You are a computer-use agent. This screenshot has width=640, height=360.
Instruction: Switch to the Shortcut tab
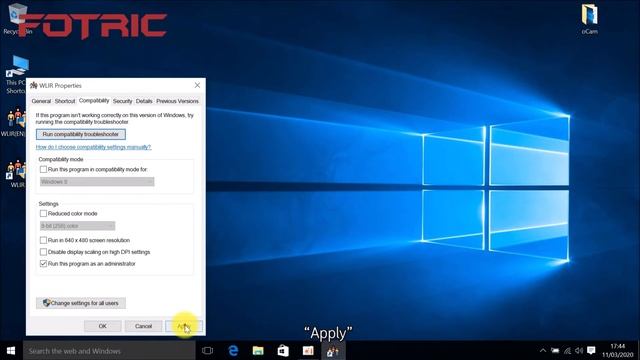[x=65, y=101]
